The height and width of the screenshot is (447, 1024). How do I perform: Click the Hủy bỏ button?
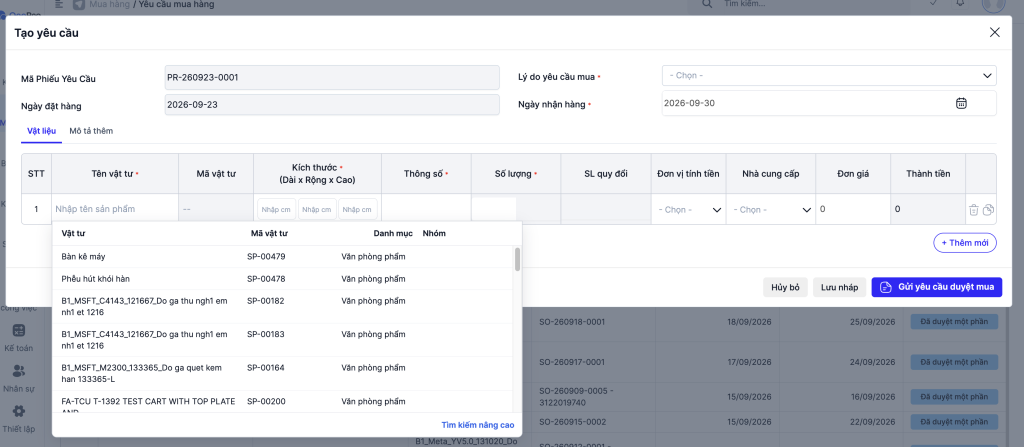point(785,288)
